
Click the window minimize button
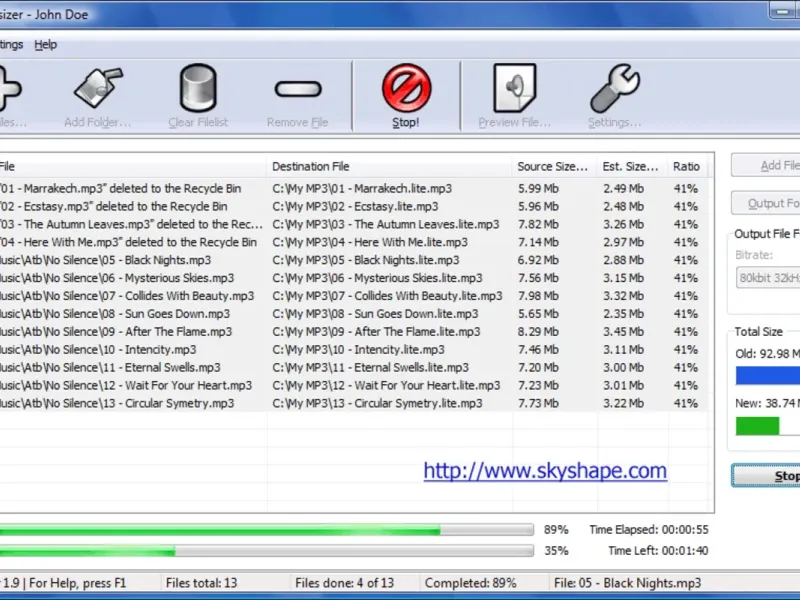pyautogui.click(x=783, y=11)
